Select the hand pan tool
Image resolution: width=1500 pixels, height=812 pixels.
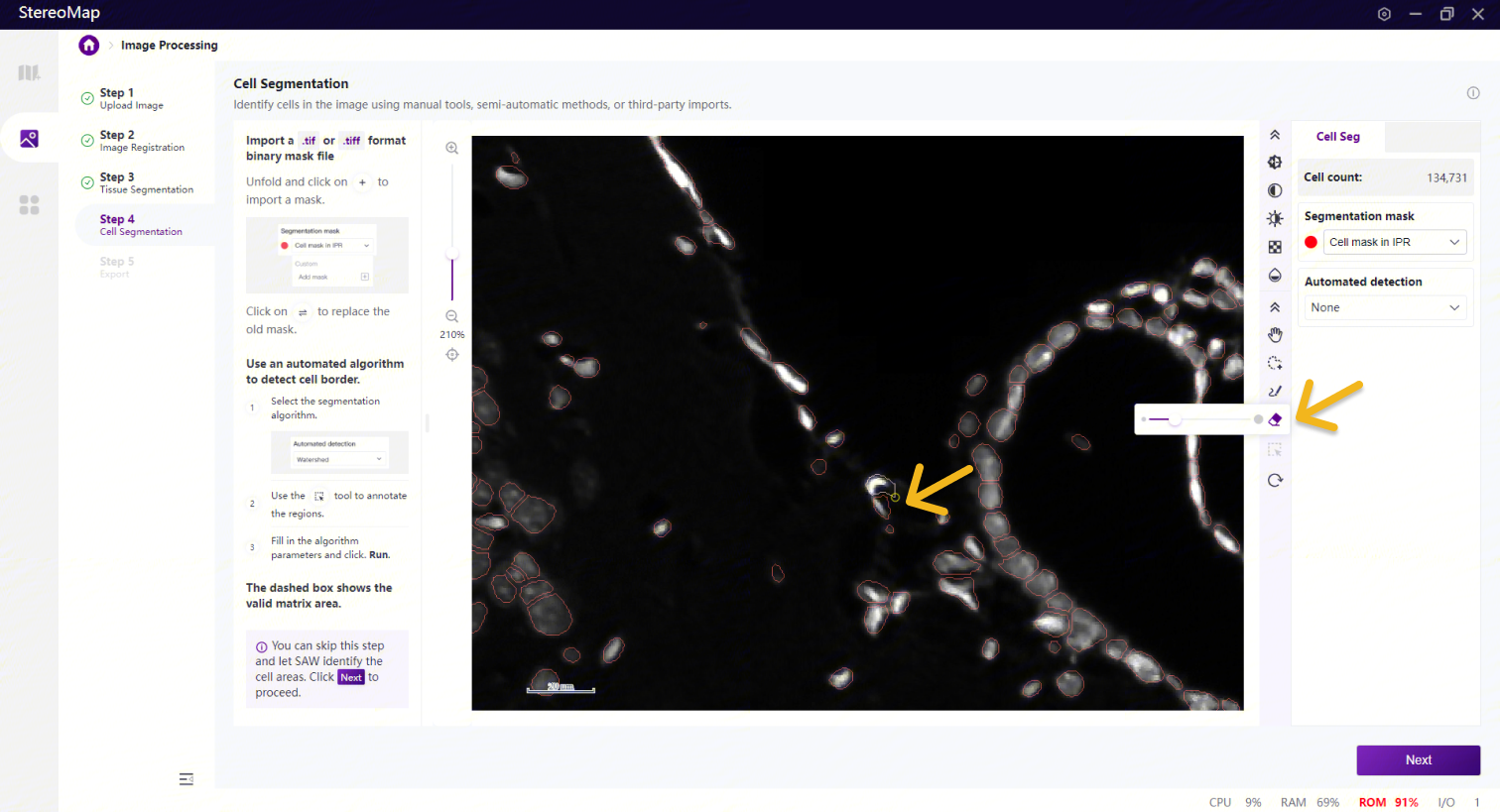pos(1275,335)
